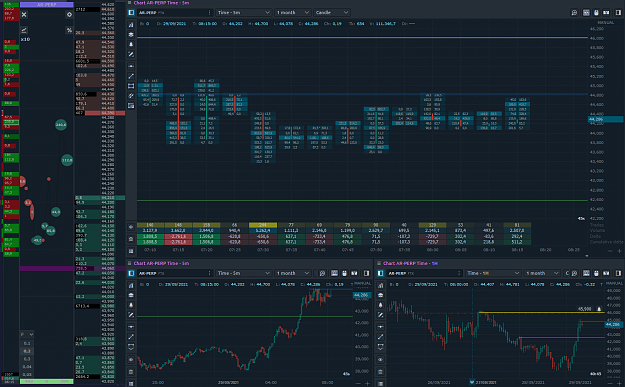The width and height of the screenshot is (625, 387).
Task: Click mouse icon in top chart toolbar
Action: point(596,13)
